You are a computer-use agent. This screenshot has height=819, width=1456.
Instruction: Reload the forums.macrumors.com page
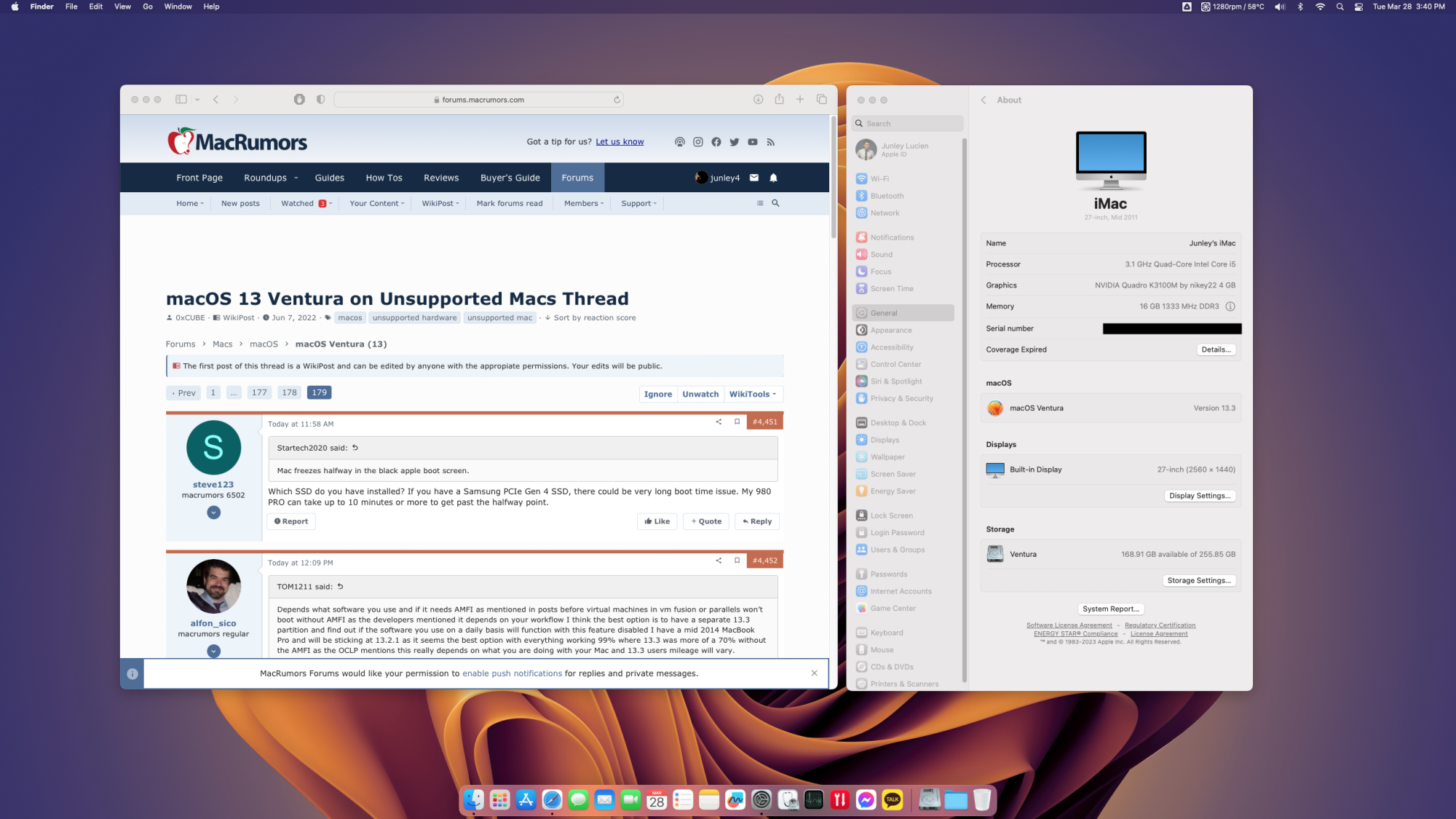pyautogui.click(x=617, y=100)
